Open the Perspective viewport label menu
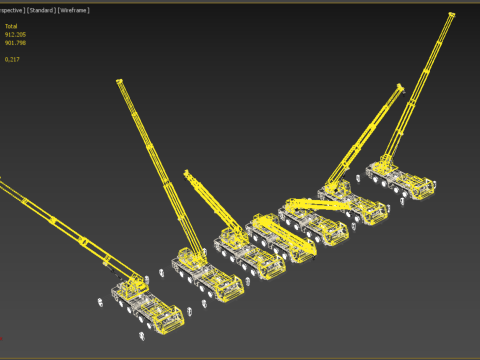The width and height of the screenshot is (480, 360). [x=13, y=10]
